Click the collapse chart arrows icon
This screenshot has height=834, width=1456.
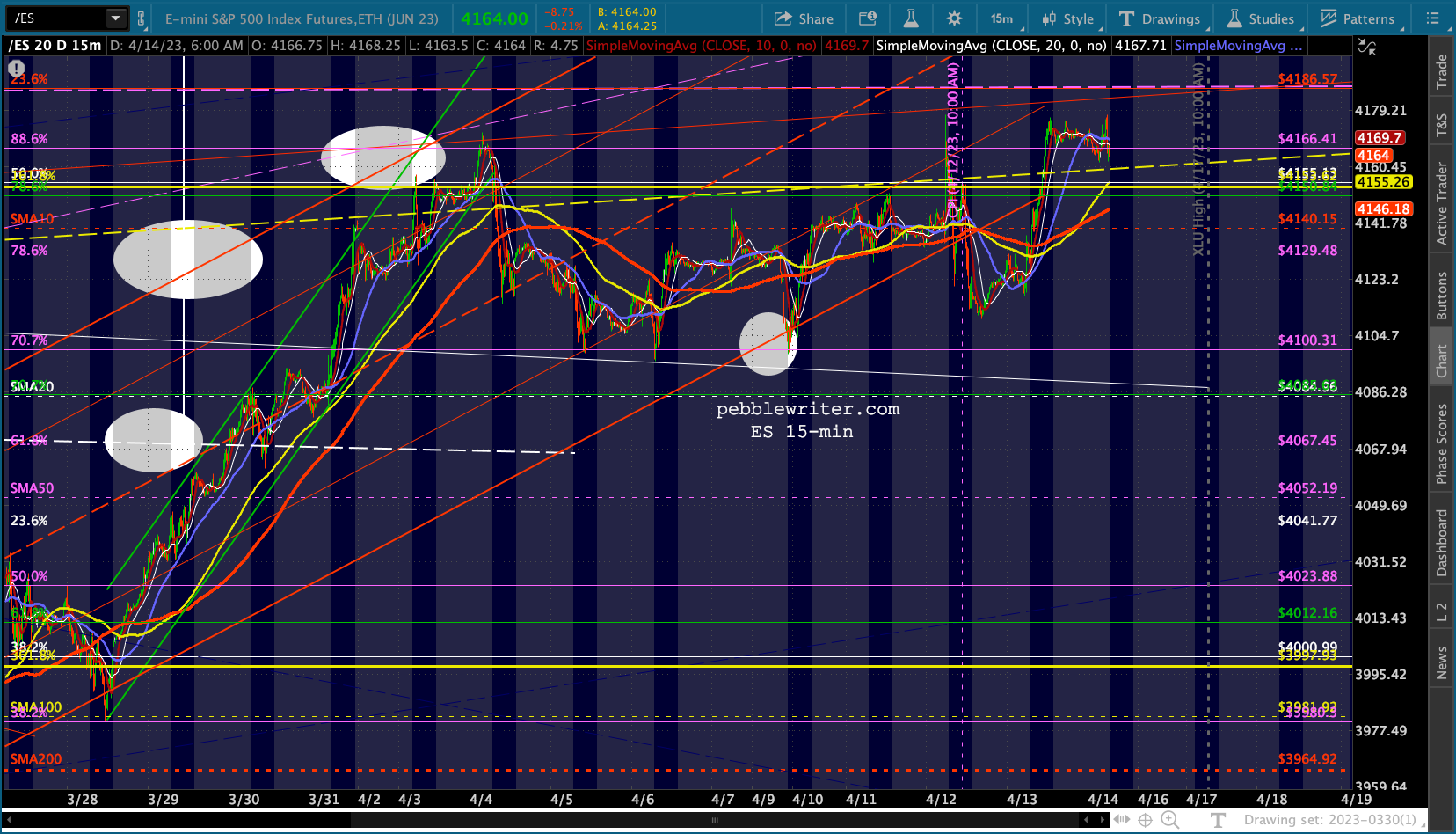[1366, 47]
